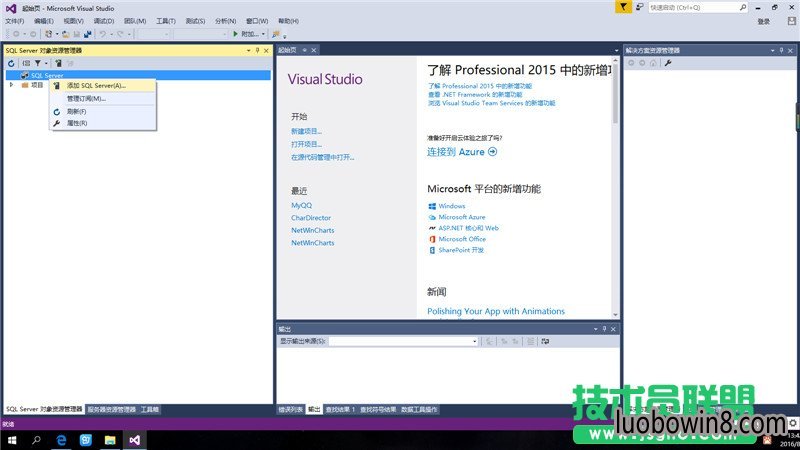This screenshot has width=800, height=450.
Task: Click the navigate backward toolbar icon
Action: click(x=16, y=34)
